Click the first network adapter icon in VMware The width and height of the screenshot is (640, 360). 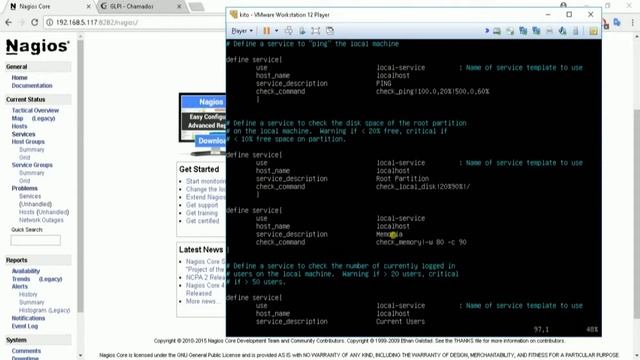coord(523,31)
